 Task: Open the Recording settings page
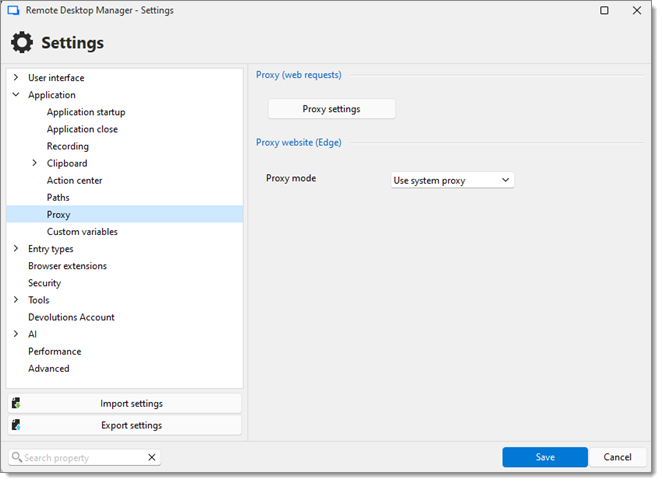68,146
